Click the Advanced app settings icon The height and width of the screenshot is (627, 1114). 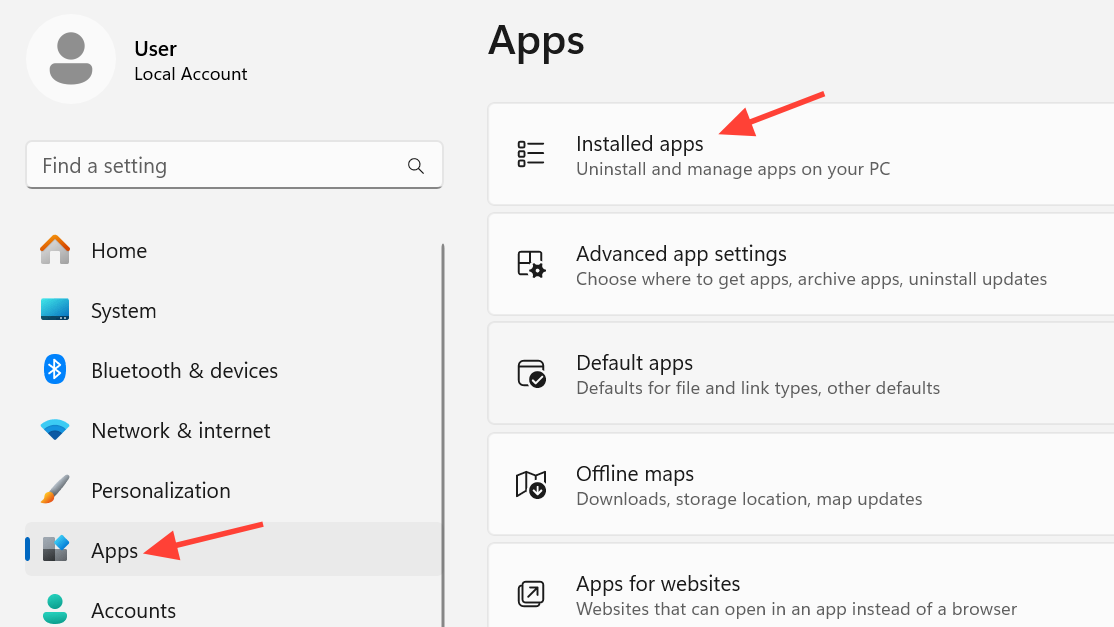pos(531,264)
